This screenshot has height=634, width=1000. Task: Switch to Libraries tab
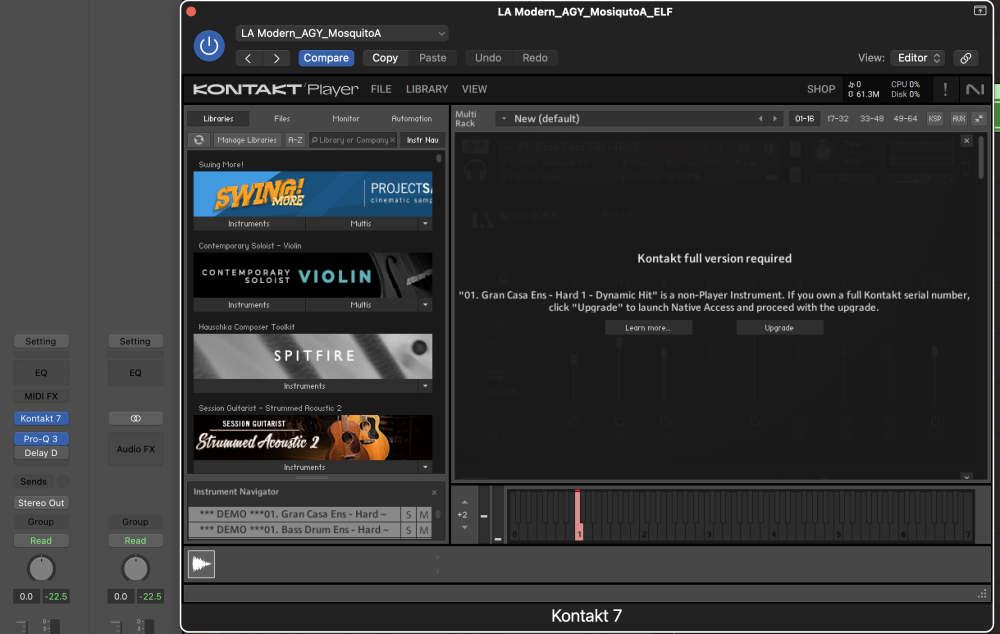click(x=218, y=119)
